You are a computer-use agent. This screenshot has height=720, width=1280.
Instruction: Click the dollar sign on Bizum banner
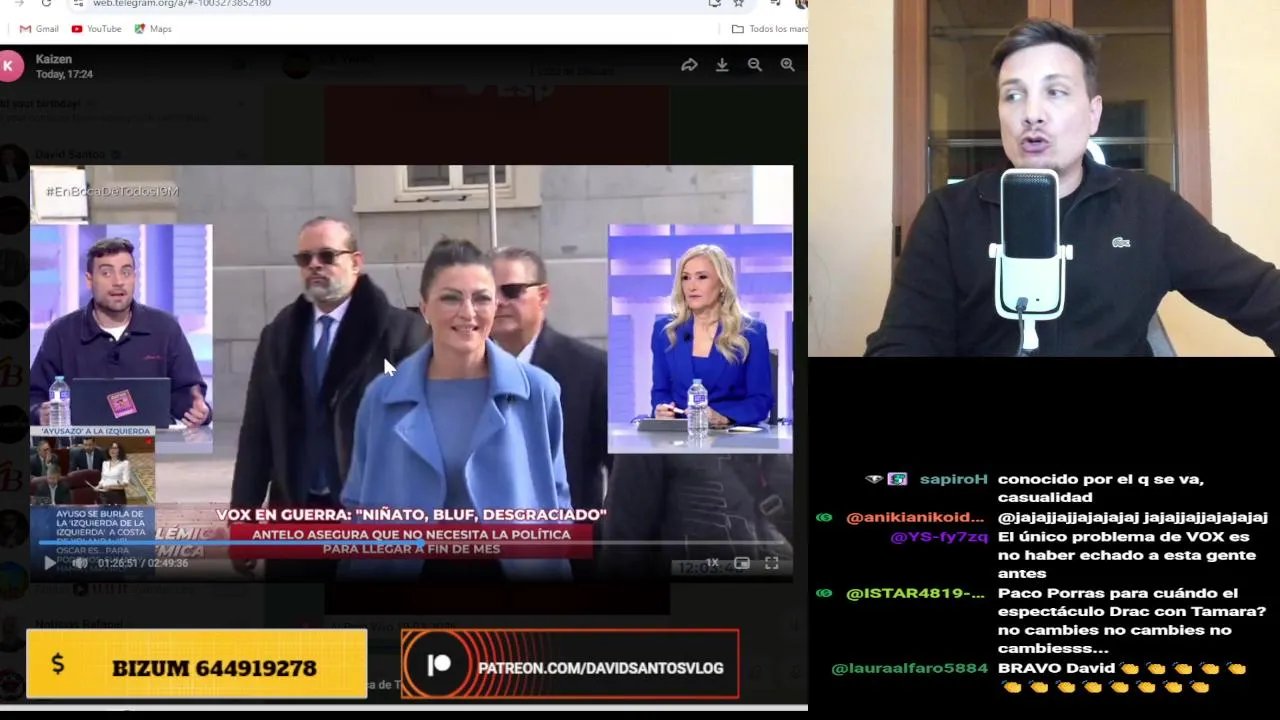(58, 664)
